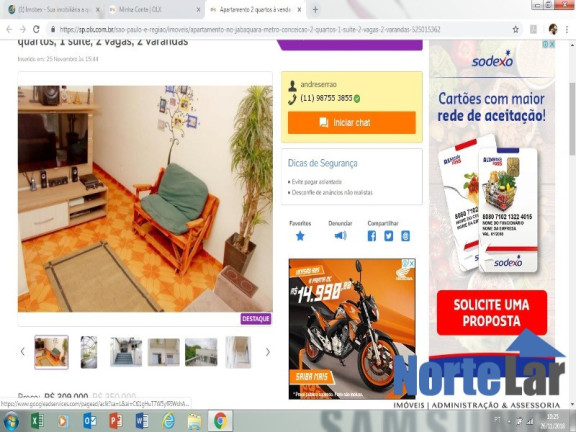Report listing with Denunciar megaphone
The image size is (576, 432).
coord(340,235)
